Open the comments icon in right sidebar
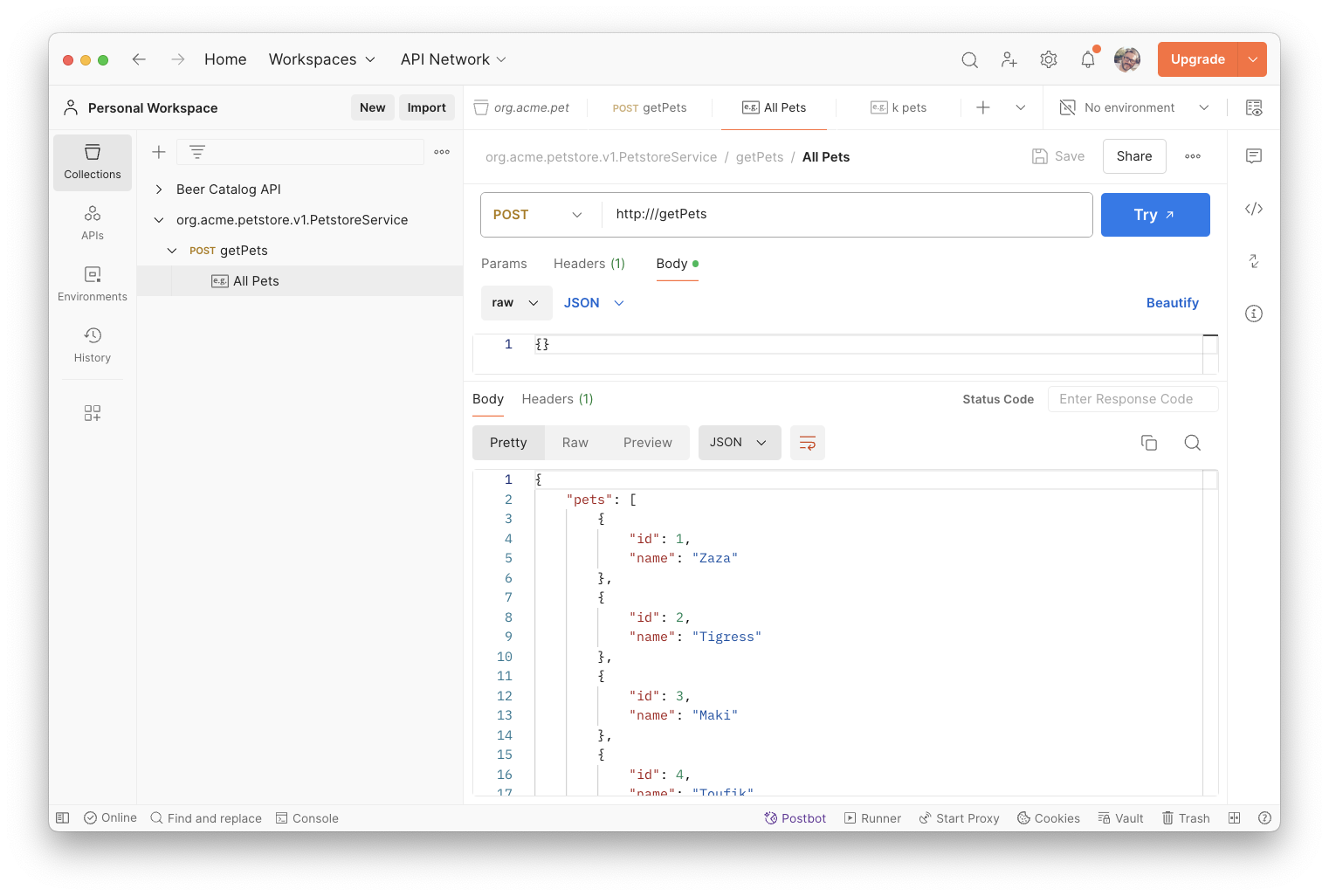 click(1254, 156)
